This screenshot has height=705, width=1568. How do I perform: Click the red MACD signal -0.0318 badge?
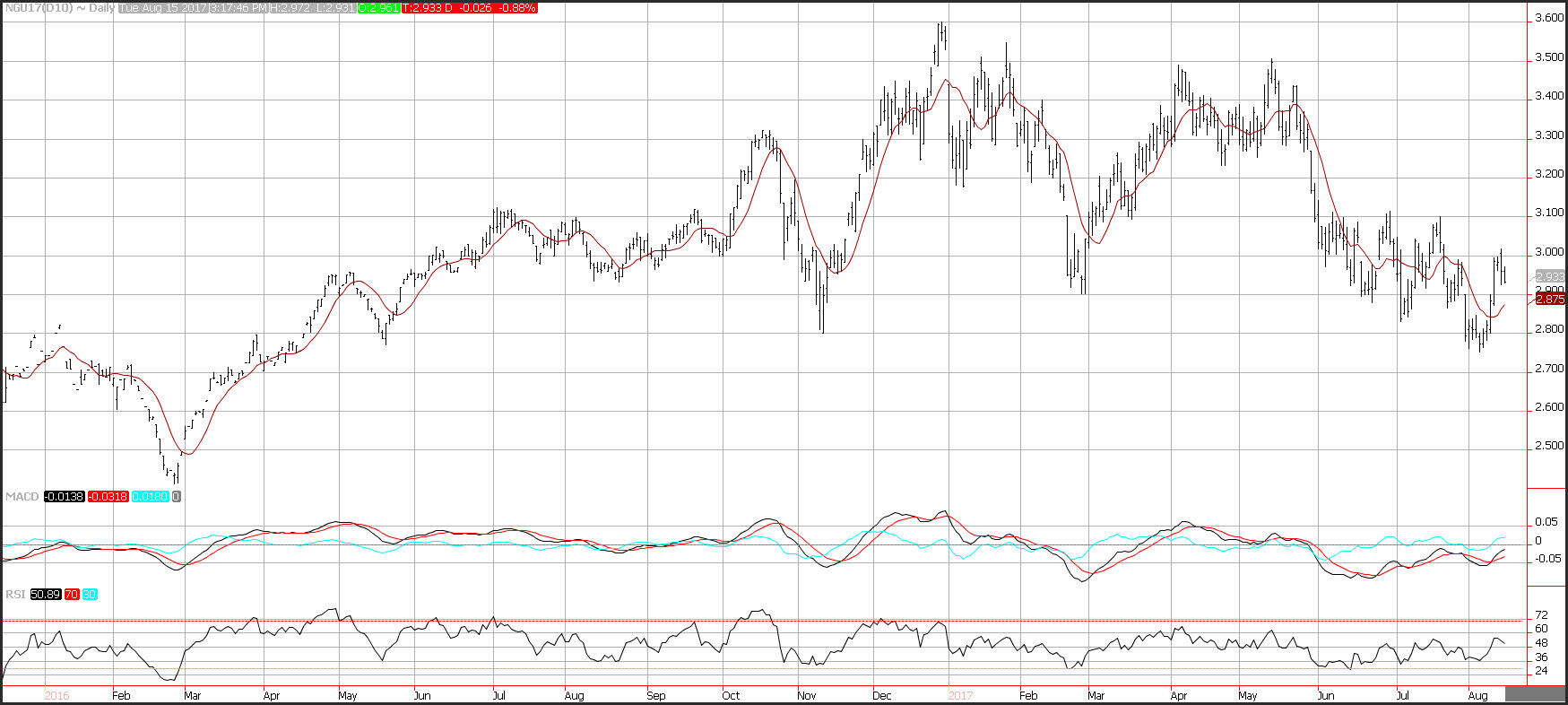108,496
